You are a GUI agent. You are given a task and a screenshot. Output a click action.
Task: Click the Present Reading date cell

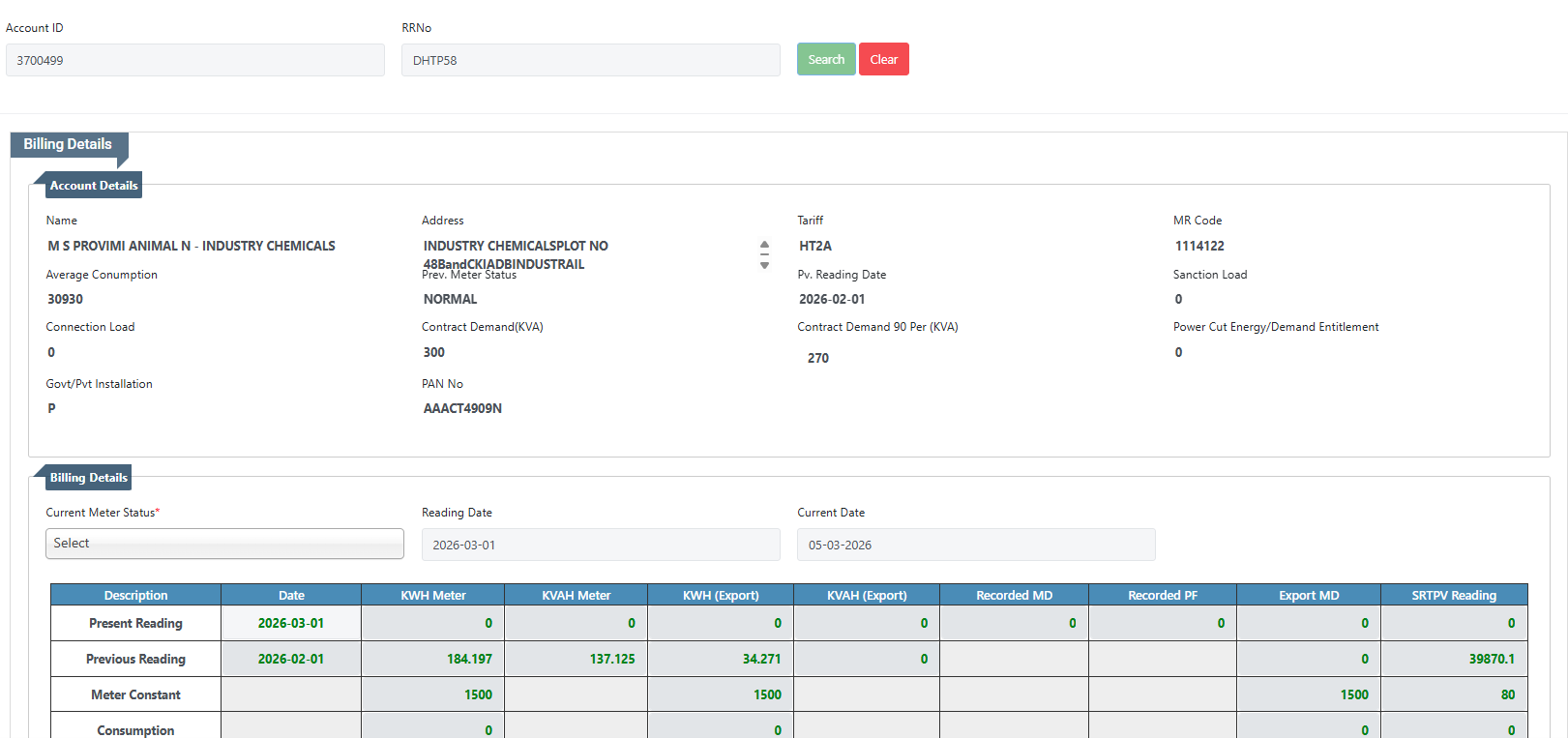point(291,624)
